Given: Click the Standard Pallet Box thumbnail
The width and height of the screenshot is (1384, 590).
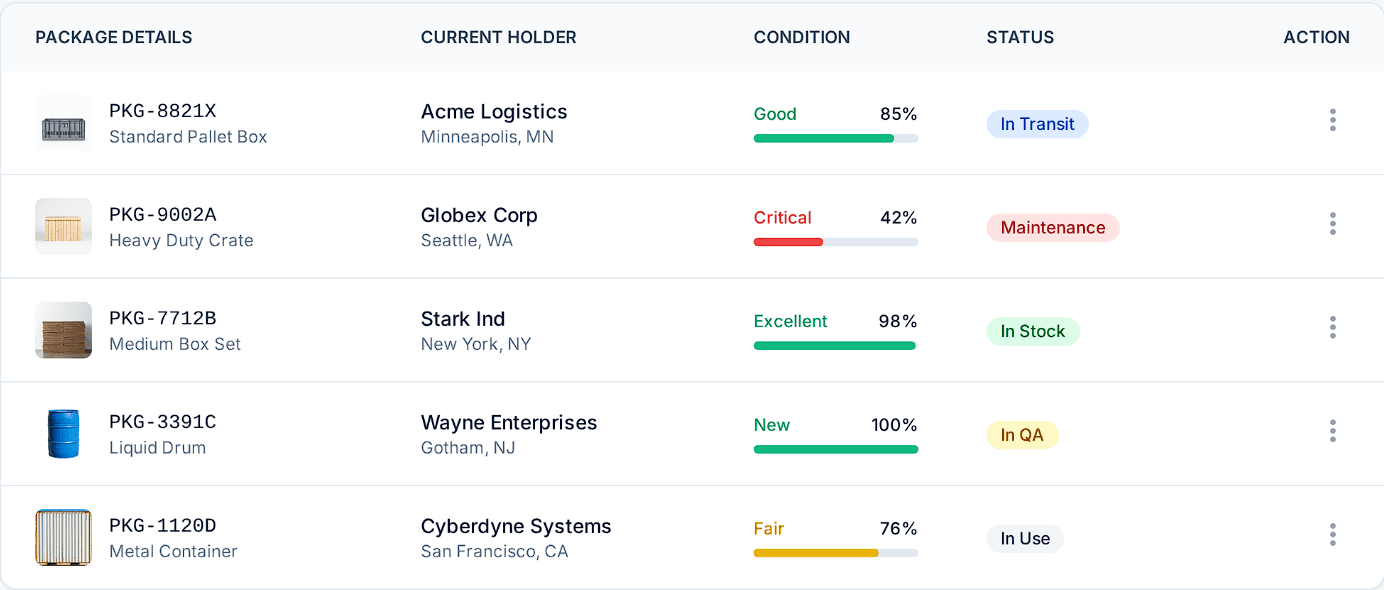Looking at the screenshot, I should click(63, 123).
